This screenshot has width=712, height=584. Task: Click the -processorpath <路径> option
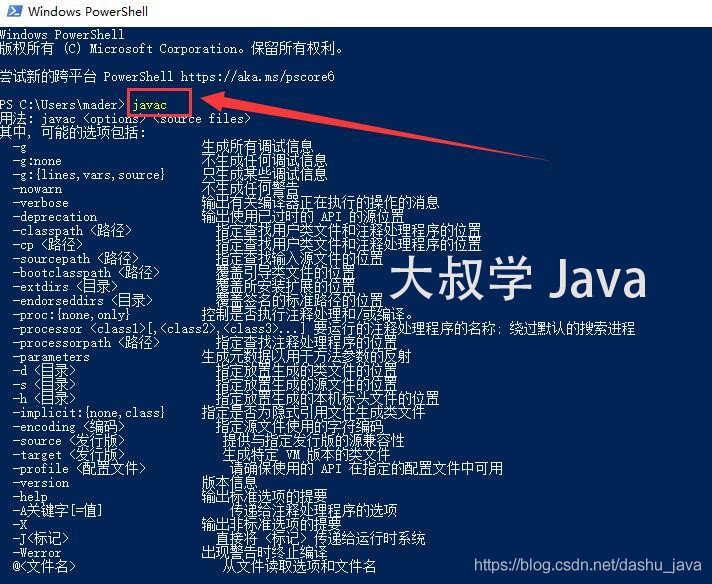86,343
